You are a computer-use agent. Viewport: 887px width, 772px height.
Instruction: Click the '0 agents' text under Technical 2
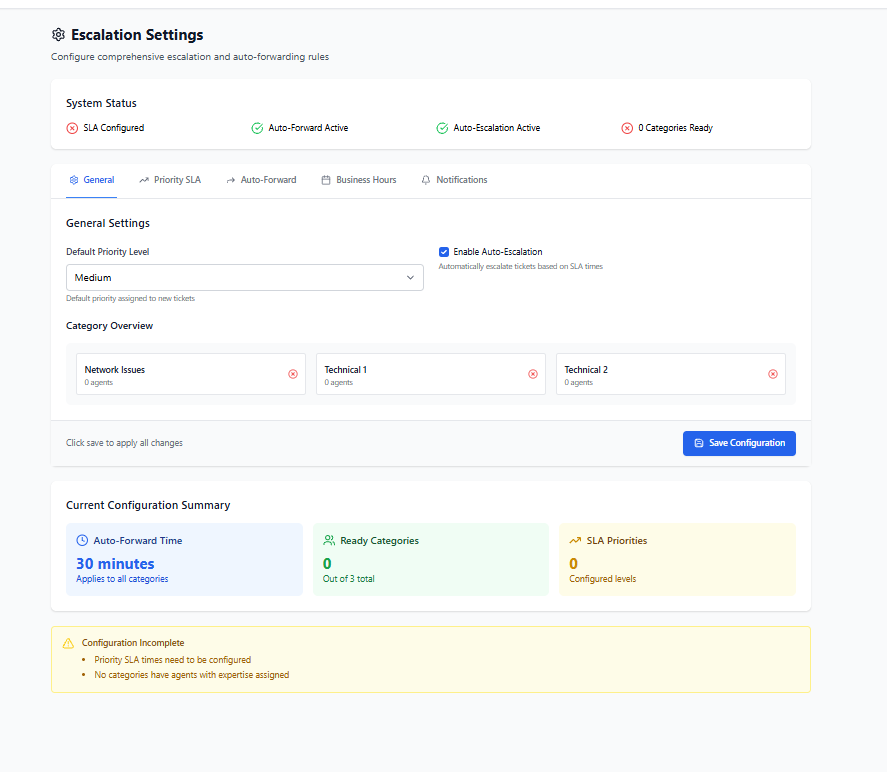tap(578, 383)
